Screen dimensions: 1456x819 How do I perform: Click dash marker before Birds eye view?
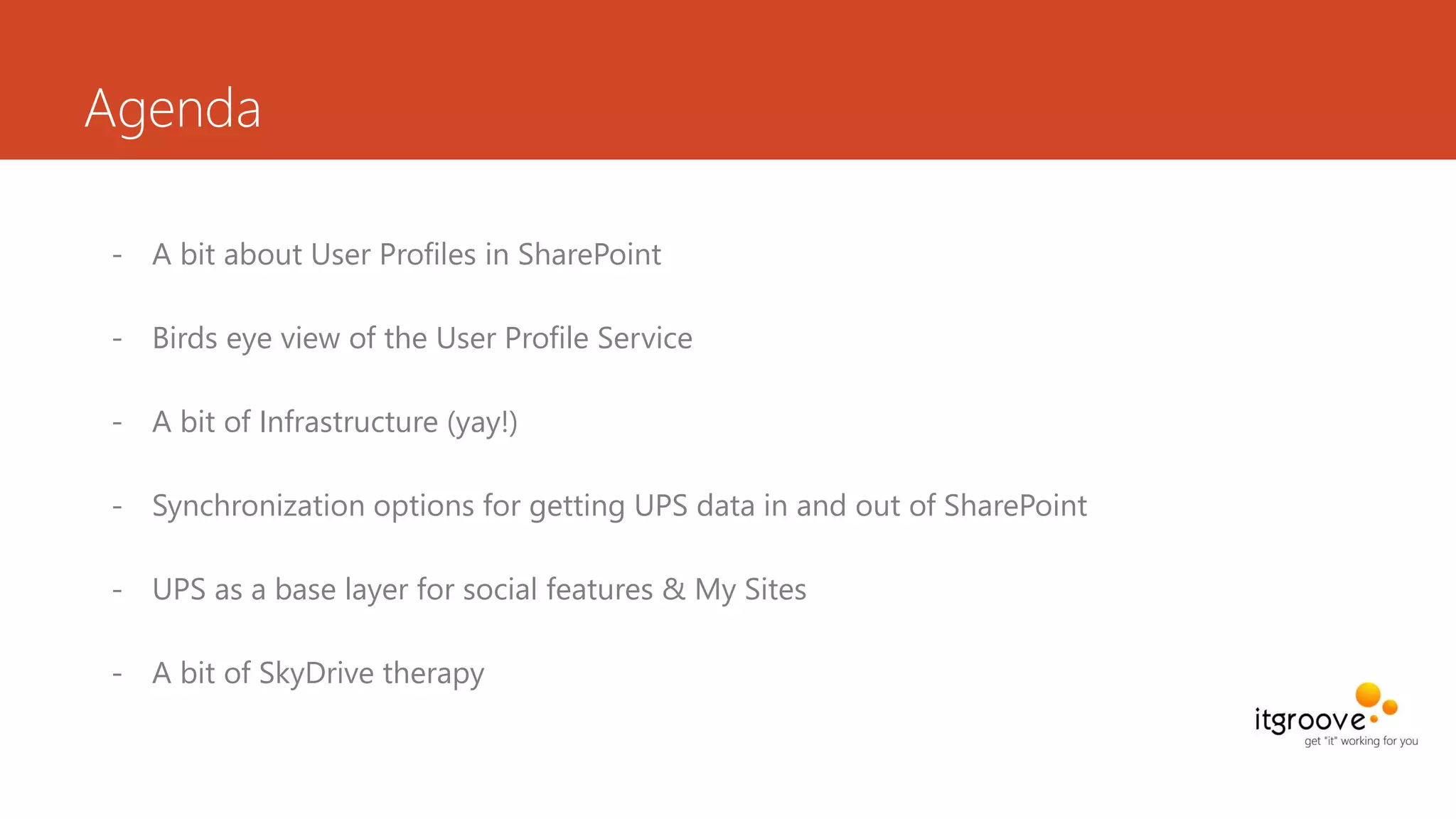click(x=117, y=339)
